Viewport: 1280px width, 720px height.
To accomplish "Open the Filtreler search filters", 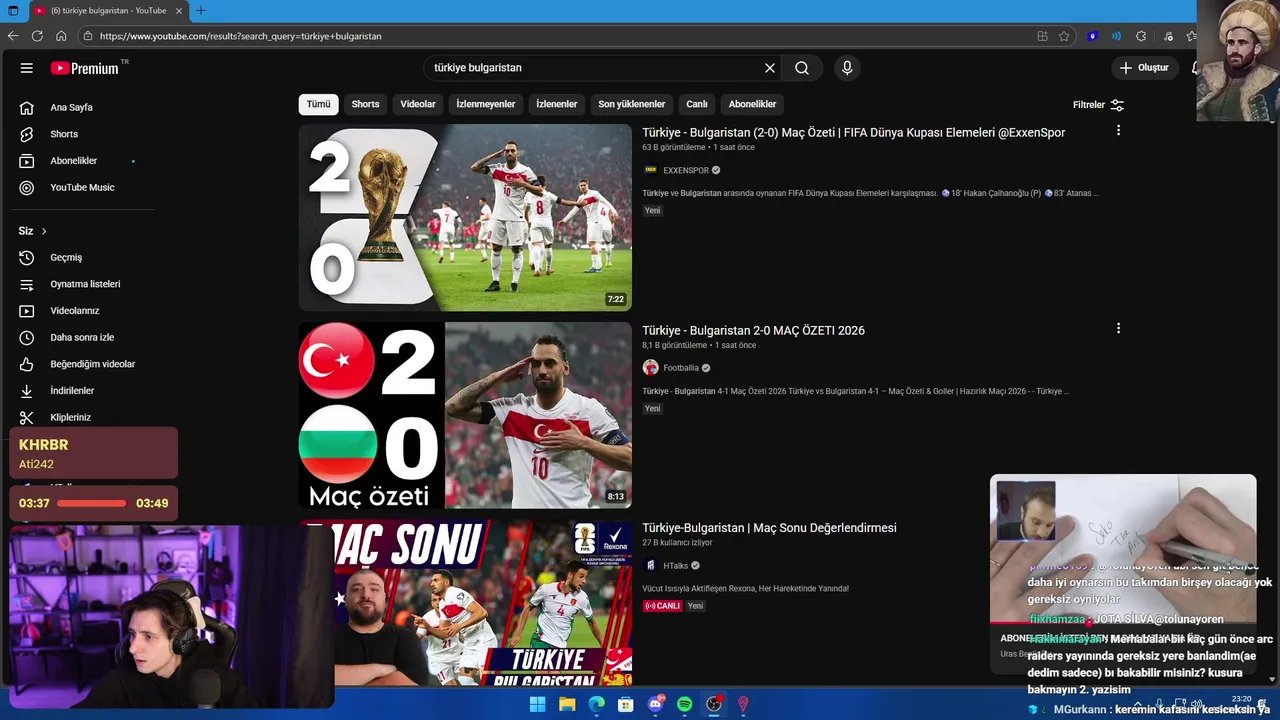I will (x=1098, y=105).
